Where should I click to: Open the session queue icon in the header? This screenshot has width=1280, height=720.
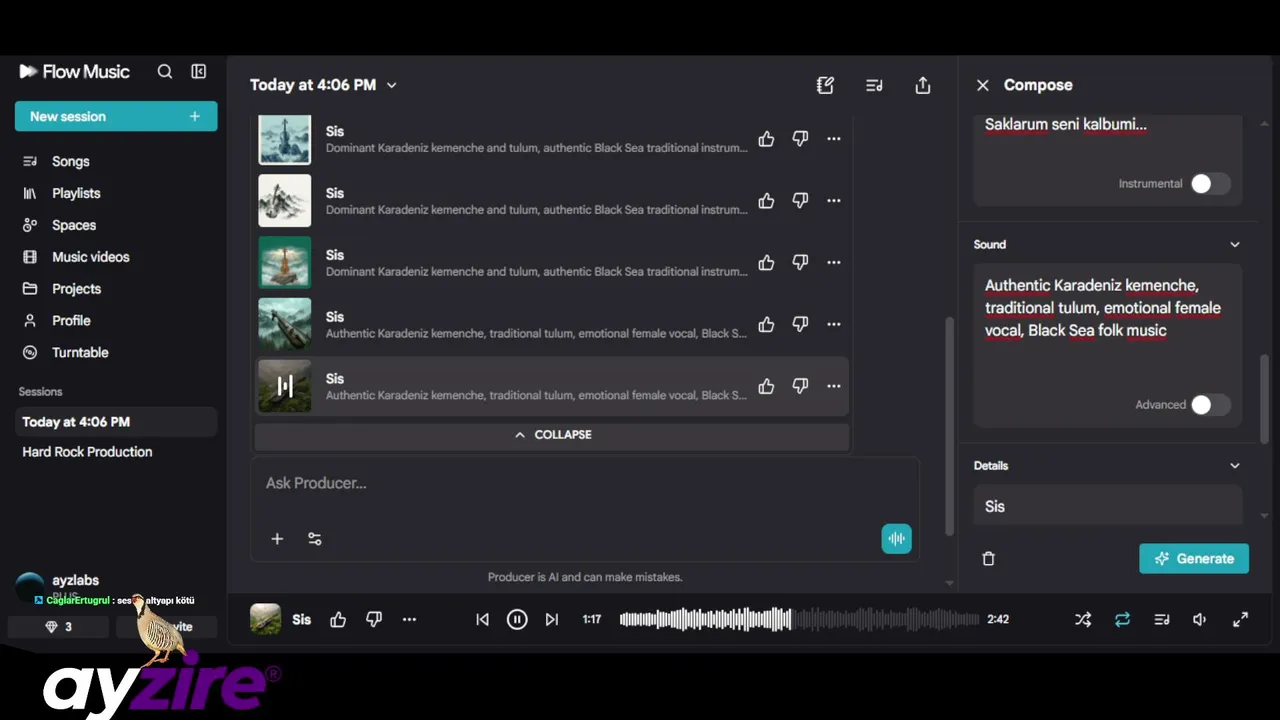click(874, 85)
